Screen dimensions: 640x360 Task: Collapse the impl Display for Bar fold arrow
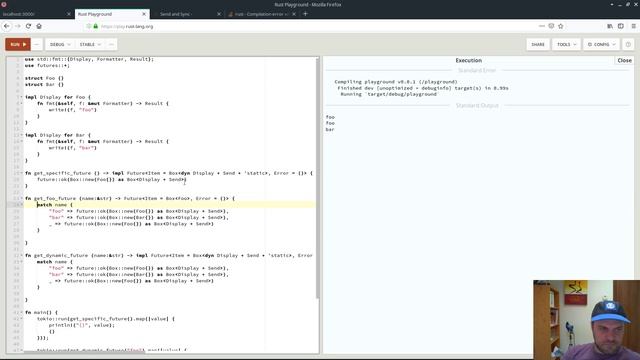click(21, 135)
